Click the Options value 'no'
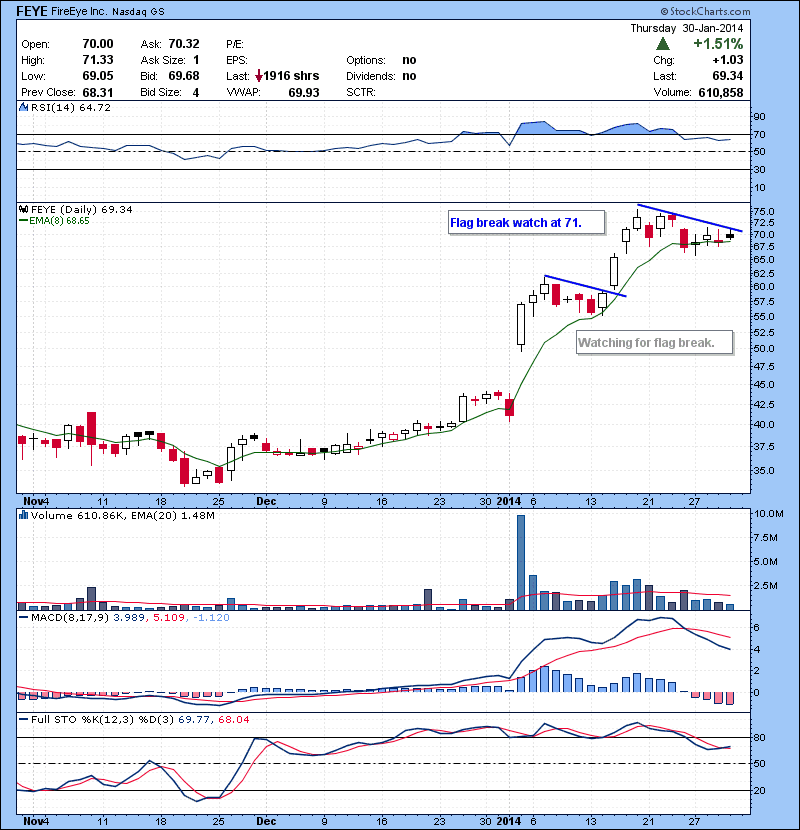The image size is (800, 830). point(409,60)
